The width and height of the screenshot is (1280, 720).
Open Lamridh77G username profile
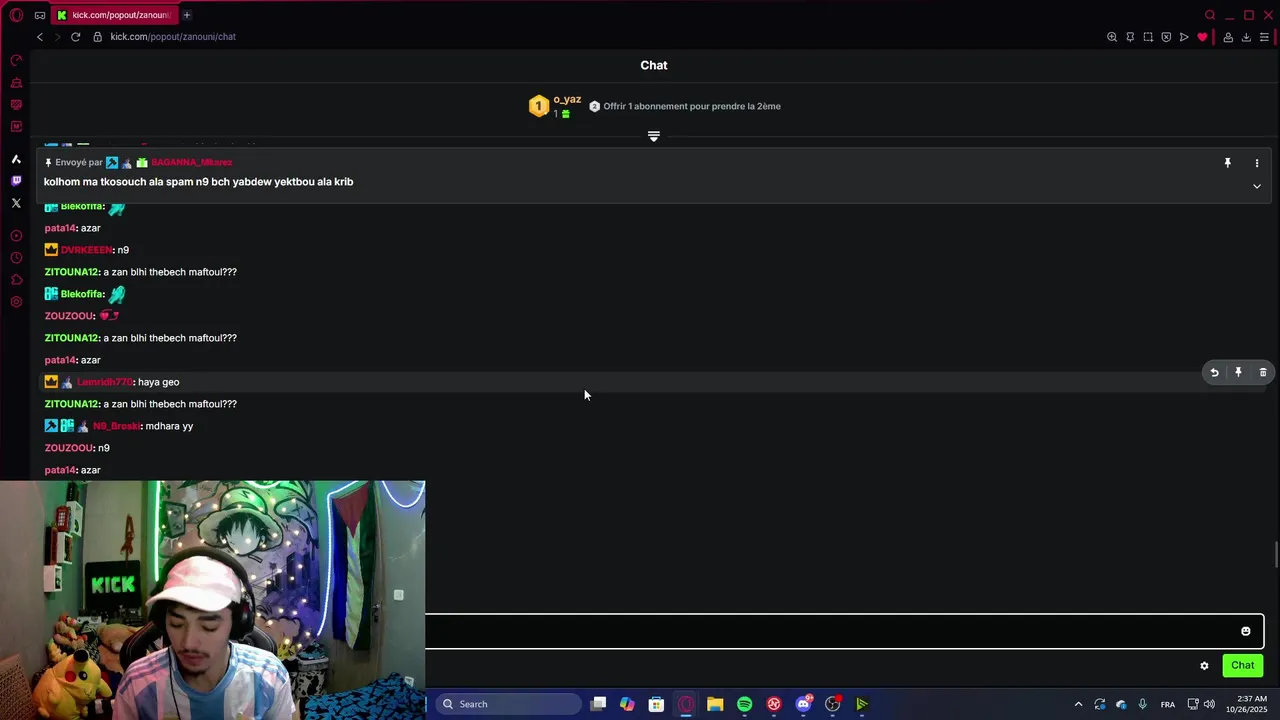pos(105,382)
